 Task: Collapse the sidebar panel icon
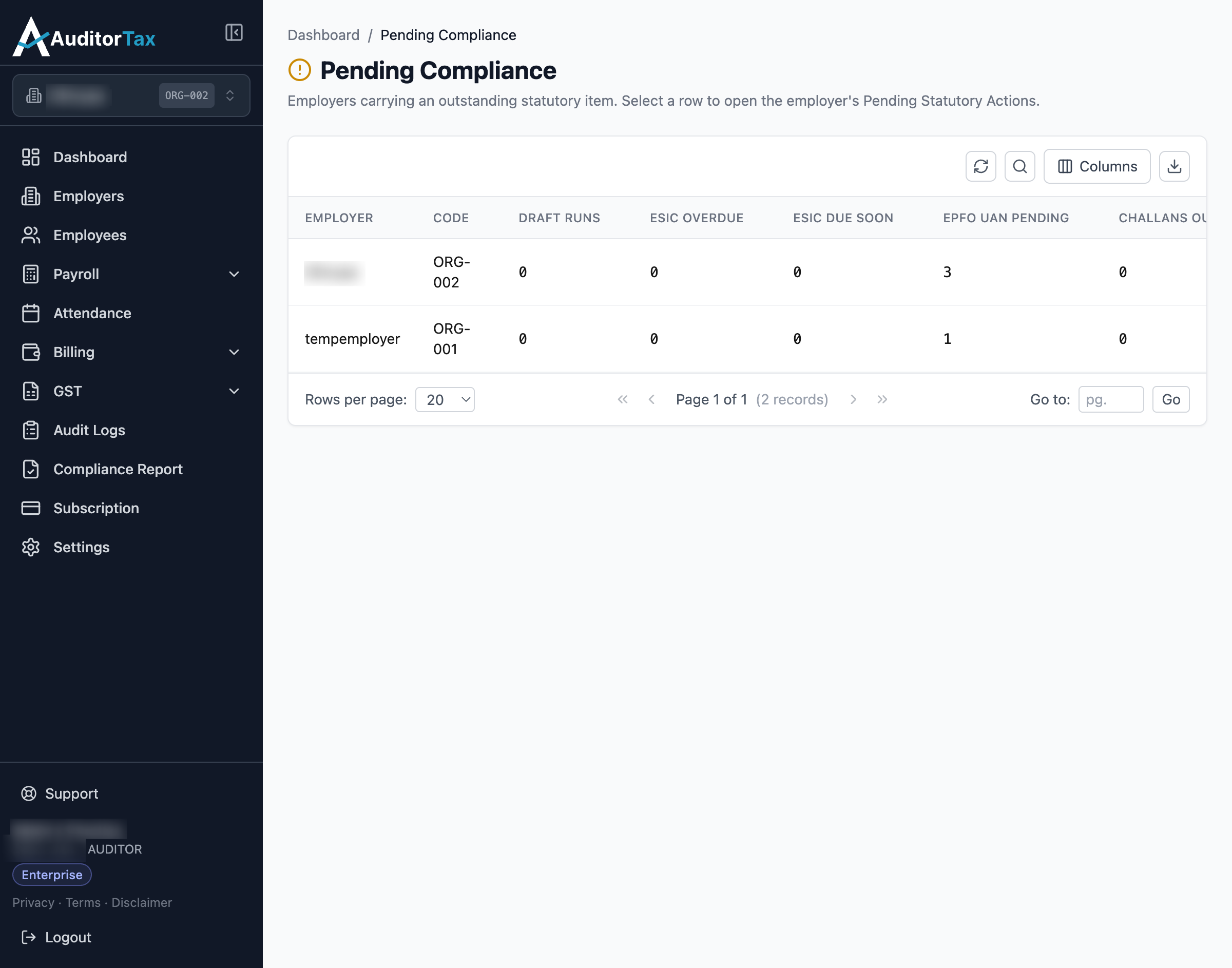coord(234,32)
